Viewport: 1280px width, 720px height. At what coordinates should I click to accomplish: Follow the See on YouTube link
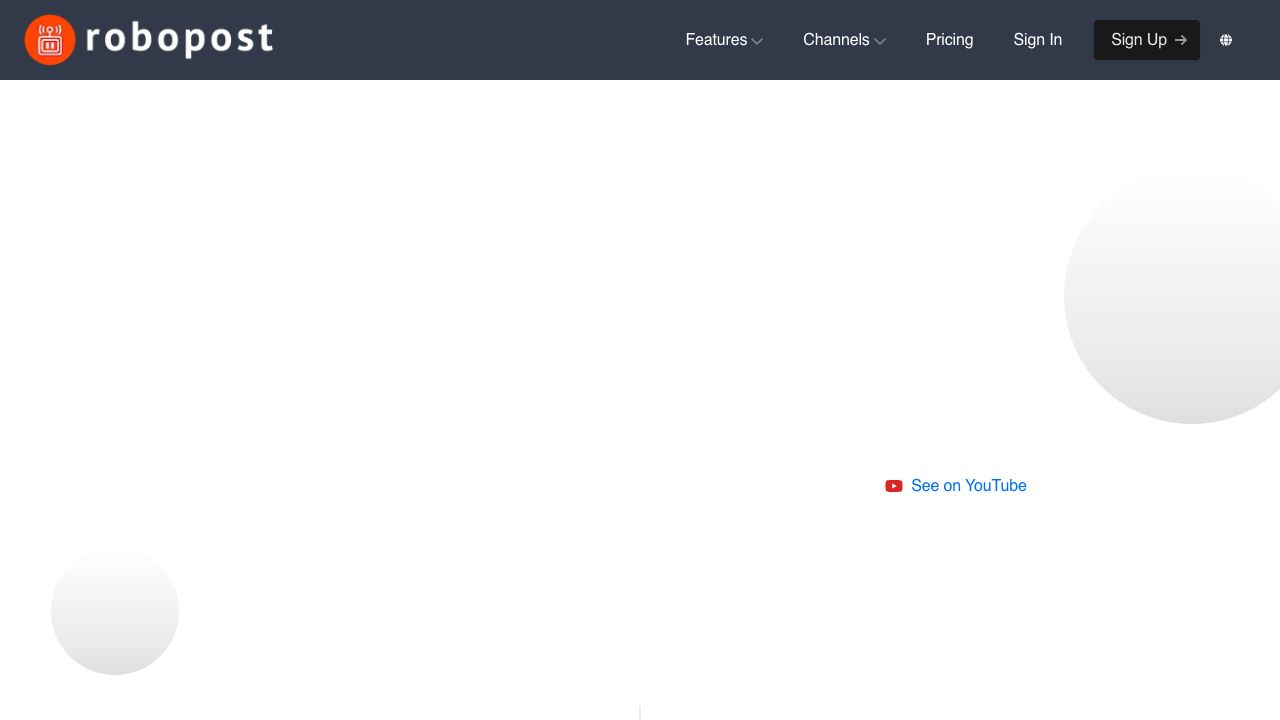click(968, 486)
